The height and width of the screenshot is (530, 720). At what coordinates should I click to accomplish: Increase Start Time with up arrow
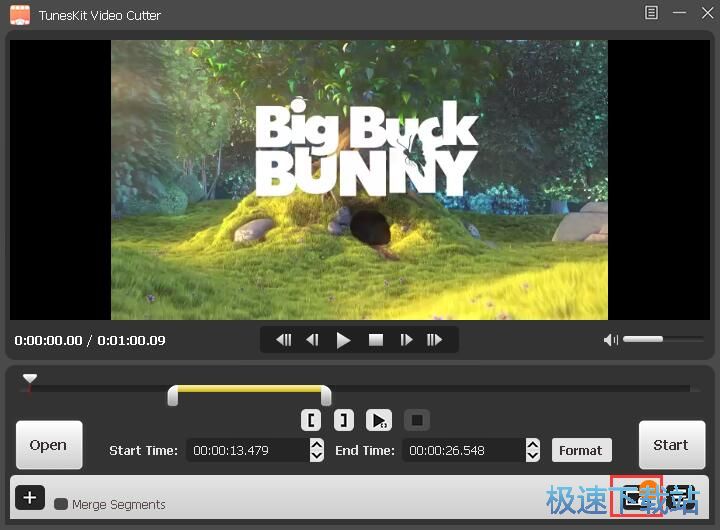click(x=316, y=445)
